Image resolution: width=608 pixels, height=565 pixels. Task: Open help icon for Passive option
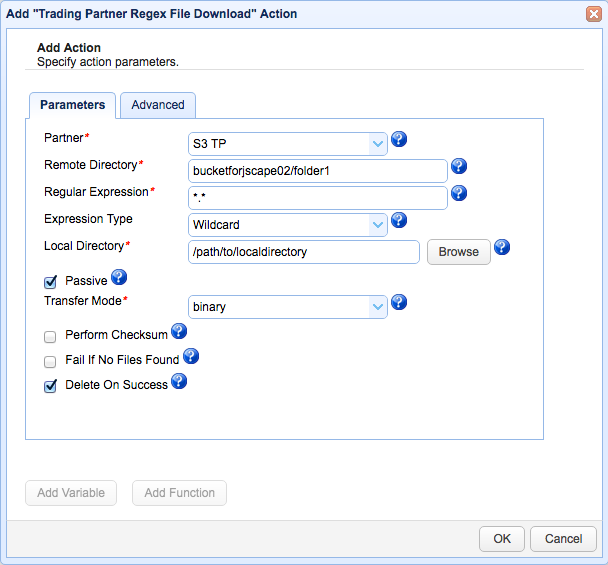(119, 278)
